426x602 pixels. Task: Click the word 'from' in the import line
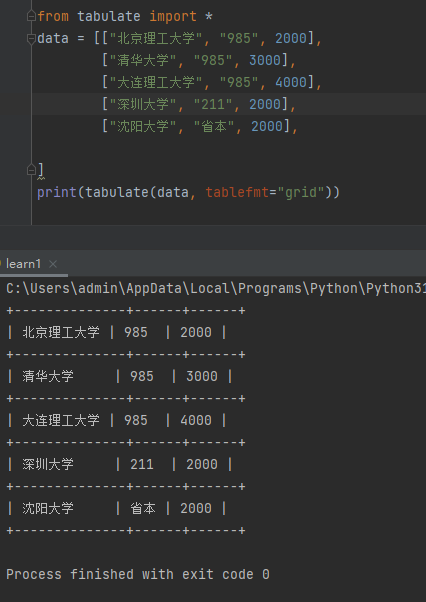(x=53, y=17)
